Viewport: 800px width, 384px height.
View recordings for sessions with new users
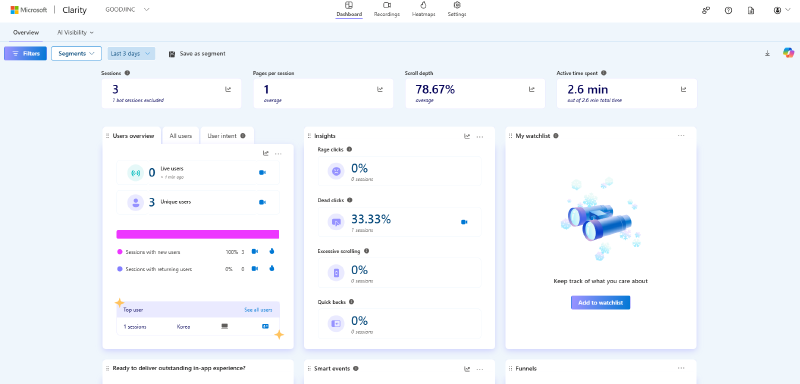[255, 251]
